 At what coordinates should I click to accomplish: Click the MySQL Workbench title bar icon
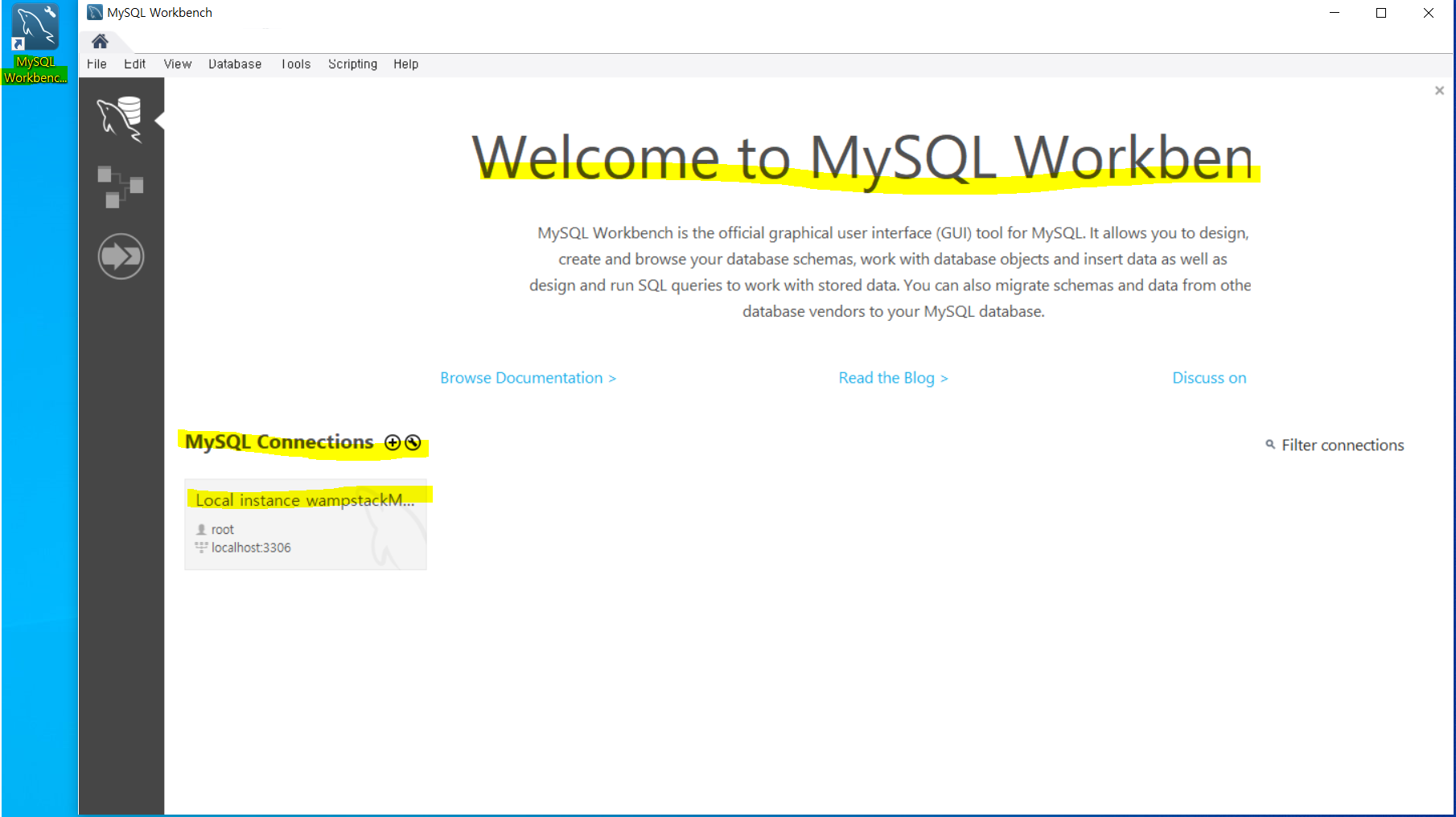tap(95, 12)
